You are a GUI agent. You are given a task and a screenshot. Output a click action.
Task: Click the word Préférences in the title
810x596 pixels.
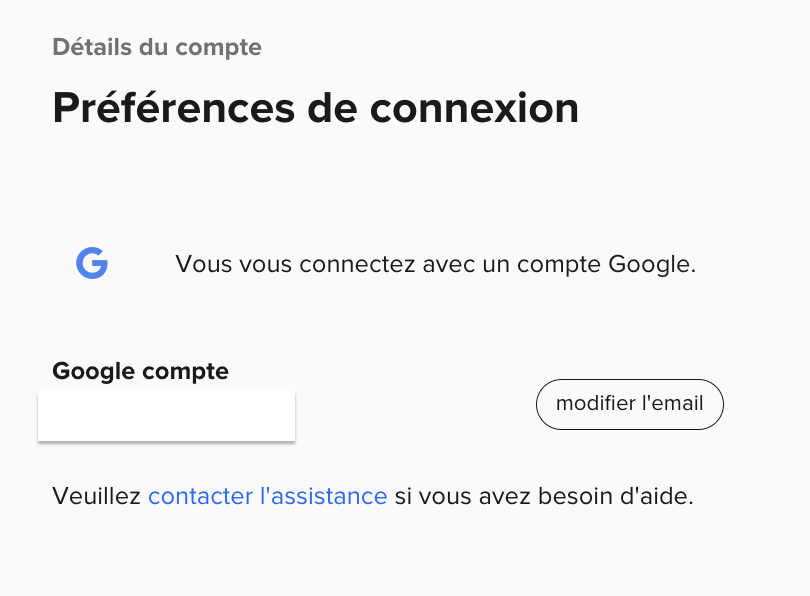tap(174, 108)
